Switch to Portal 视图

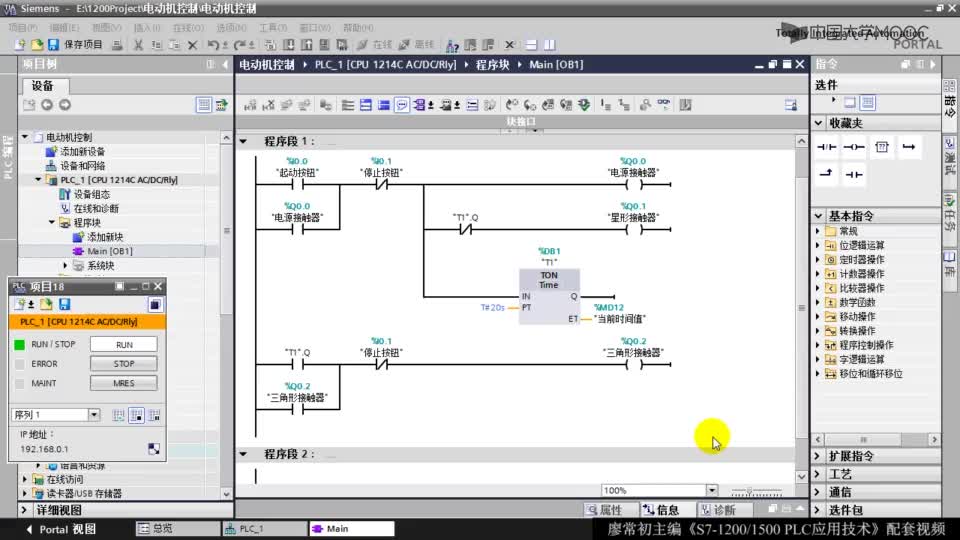coord(61,530)
